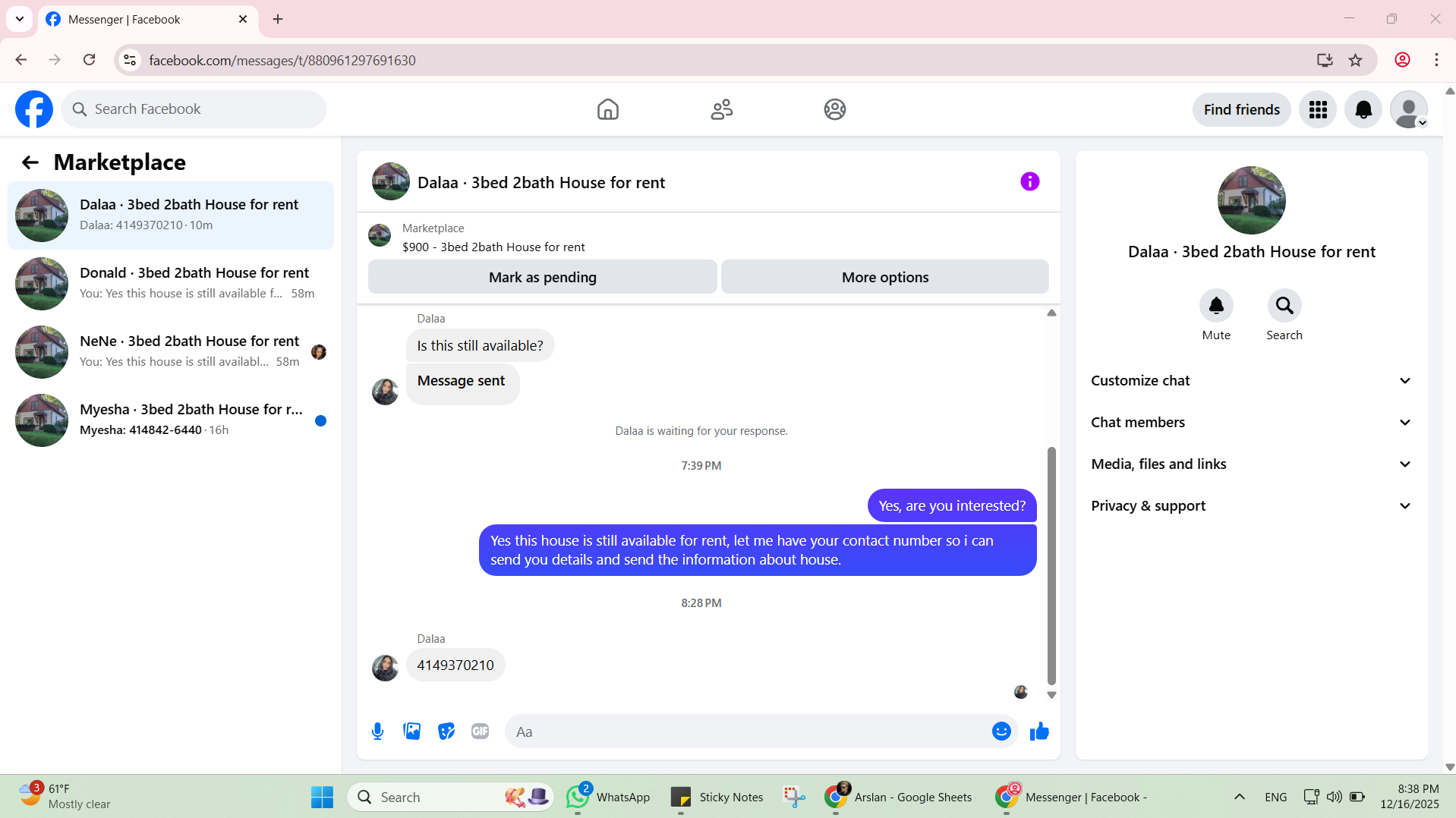Open the taskbar clock and date
Screen dimensions: 1456x818
pos(1410,797)
